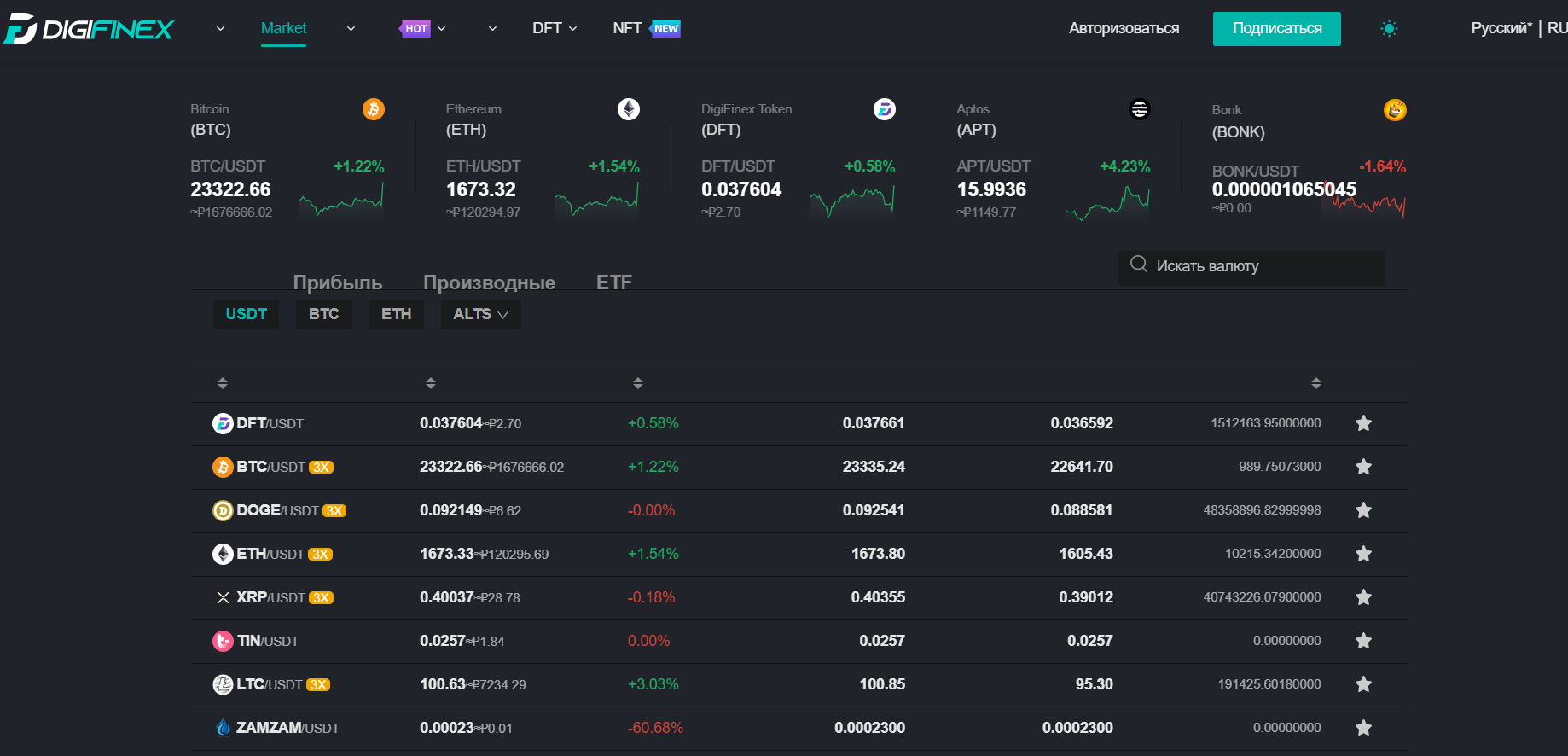This screenshot has height=756, width=1568.
Task: Open the APT/USDT sparkline chart card
Action: pos(1107,203)
